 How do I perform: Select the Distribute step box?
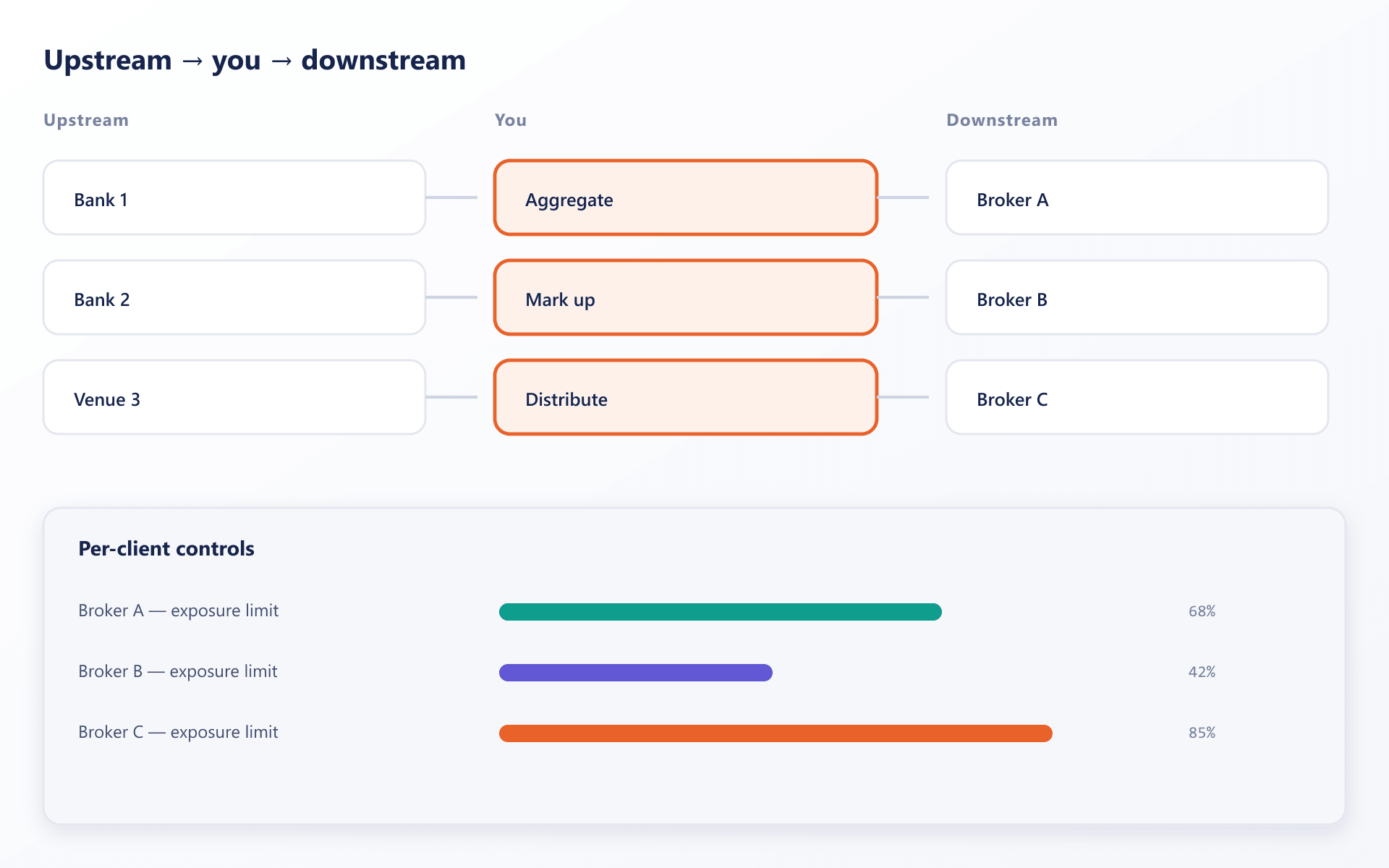coord(686,397)
